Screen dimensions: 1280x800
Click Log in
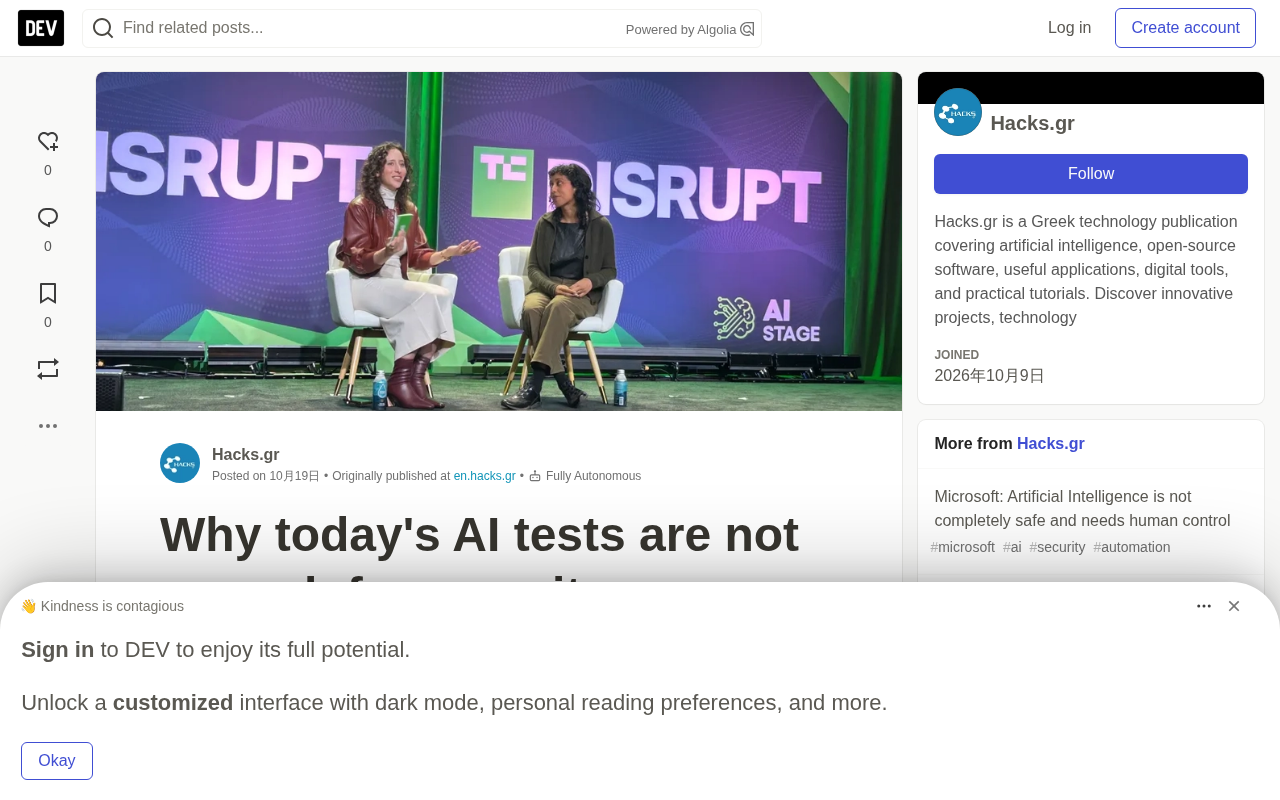point(1069,28)
